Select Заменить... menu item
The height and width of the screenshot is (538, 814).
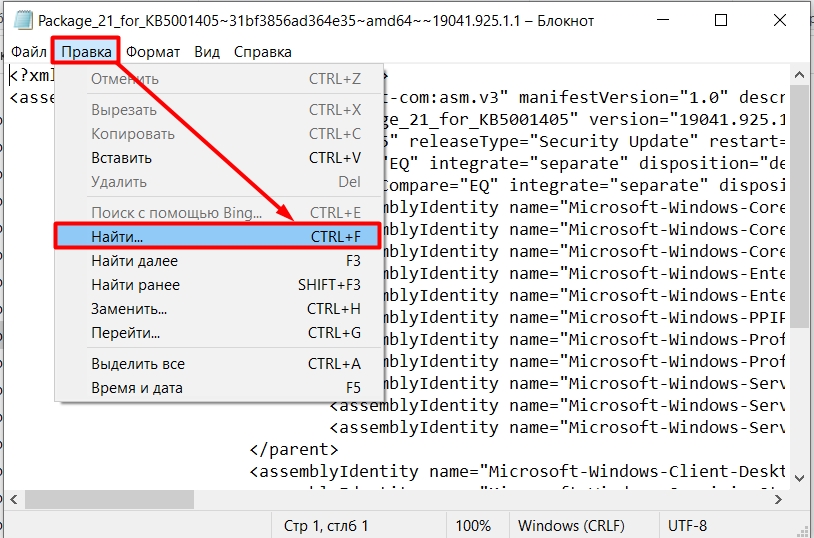(129, 309)
